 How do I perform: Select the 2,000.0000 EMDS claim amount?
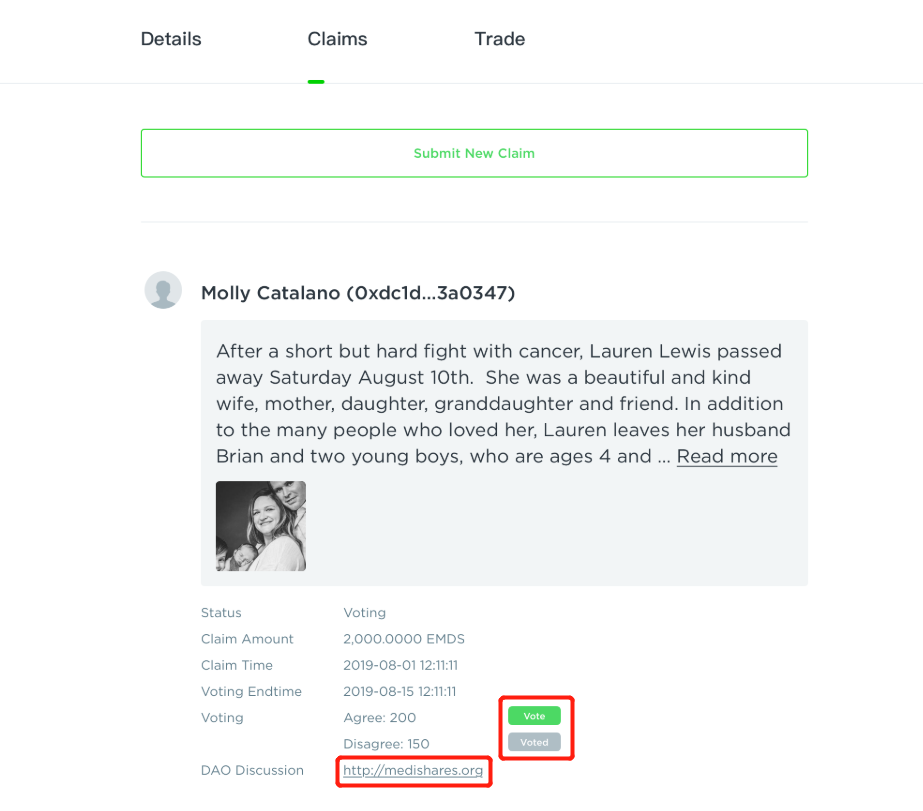click(x=404, y=639)
